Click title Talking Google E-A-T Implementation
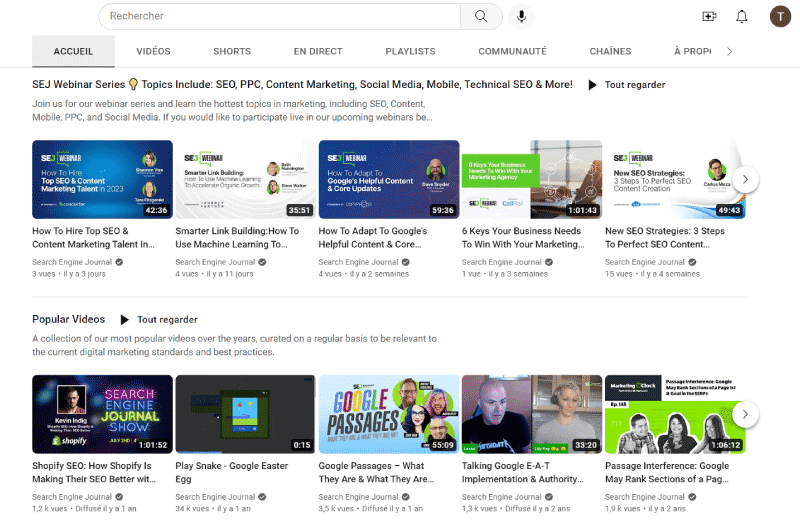800x530 pixels. 522,472
